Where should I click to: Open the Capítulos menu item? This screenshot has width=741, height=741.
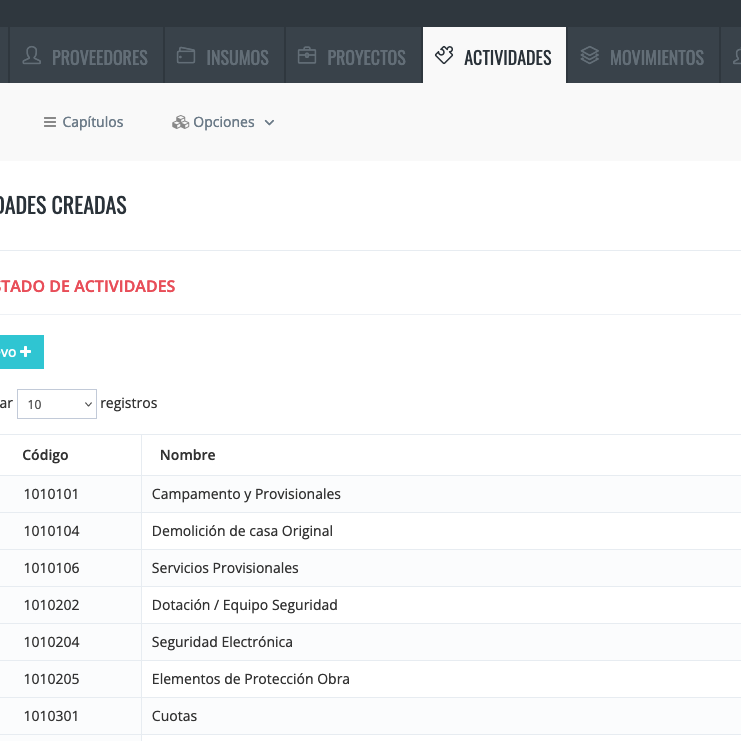92,122
